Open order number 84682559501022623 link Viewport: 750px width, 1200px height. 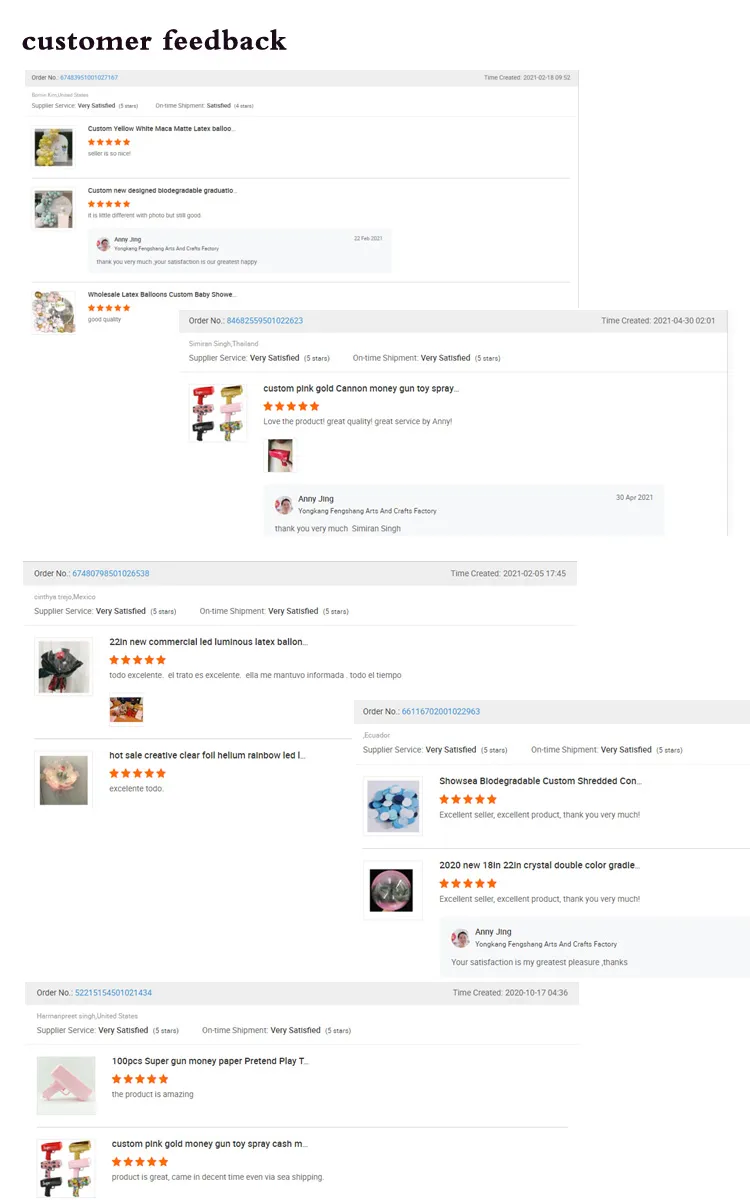click(x=265, y=321)
